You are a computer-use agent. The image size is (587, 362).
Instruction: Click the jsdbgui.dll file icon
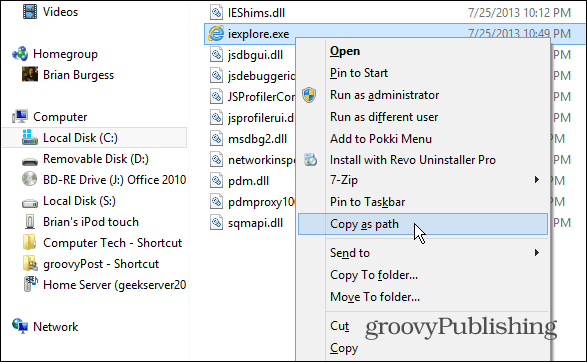(216, 55)
